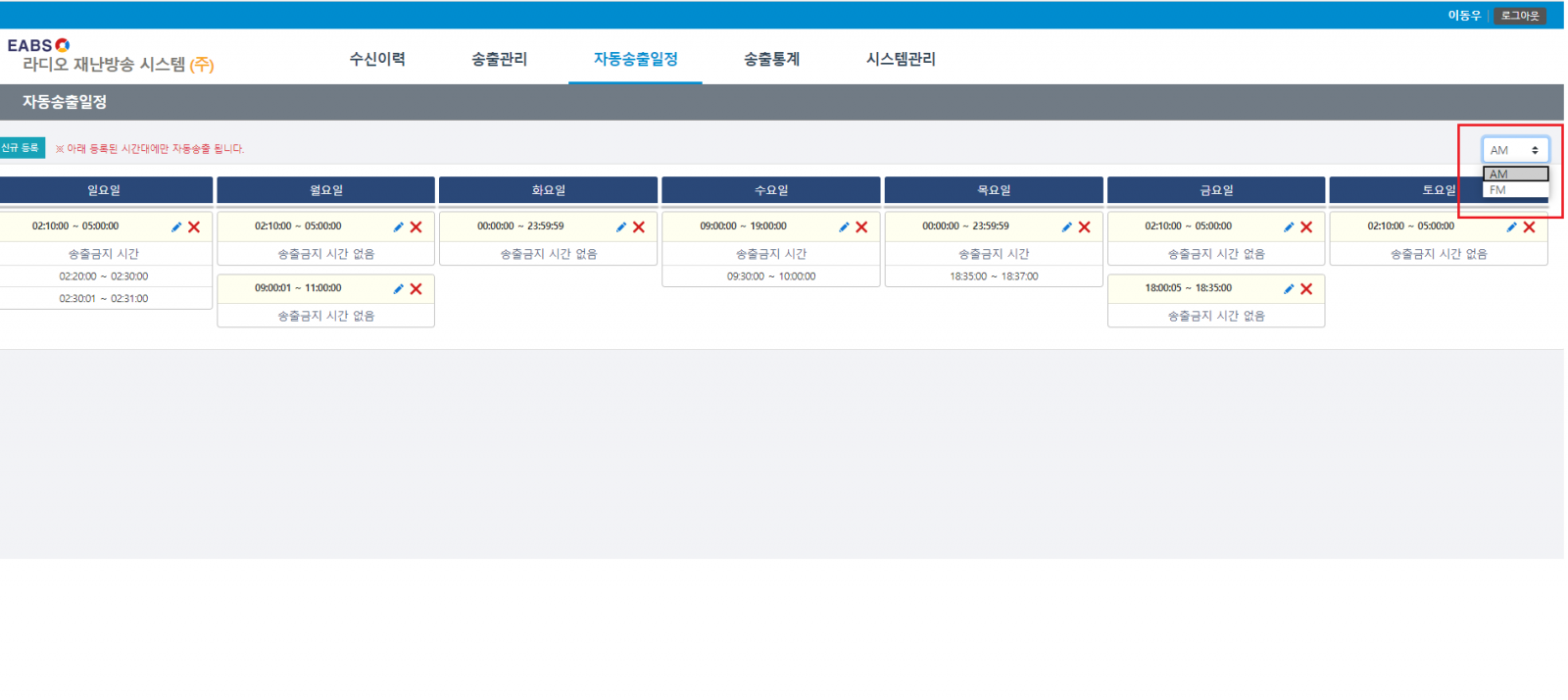Click the EABS logo
This screenshot has height=700, width=1568.
[39, 45]
